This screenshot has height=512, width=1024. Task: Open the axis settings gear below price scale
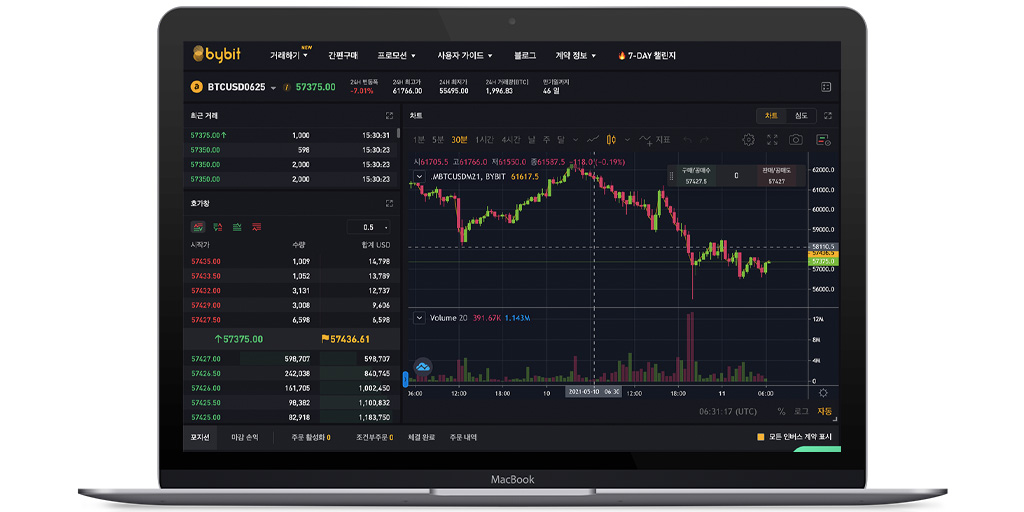tap(823, 393)
